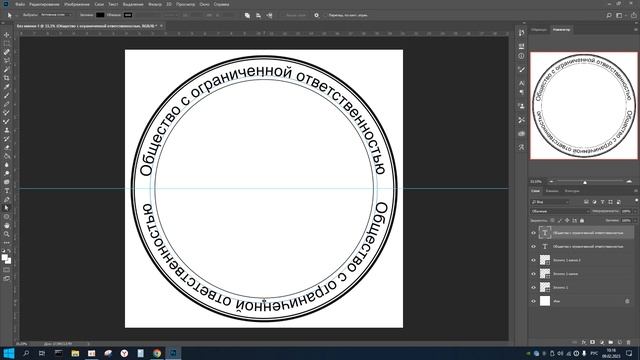Click the Navigator zoom slider handle
Image resolution: width=640 pixels, height=360 pixels.
click(584, 182)
